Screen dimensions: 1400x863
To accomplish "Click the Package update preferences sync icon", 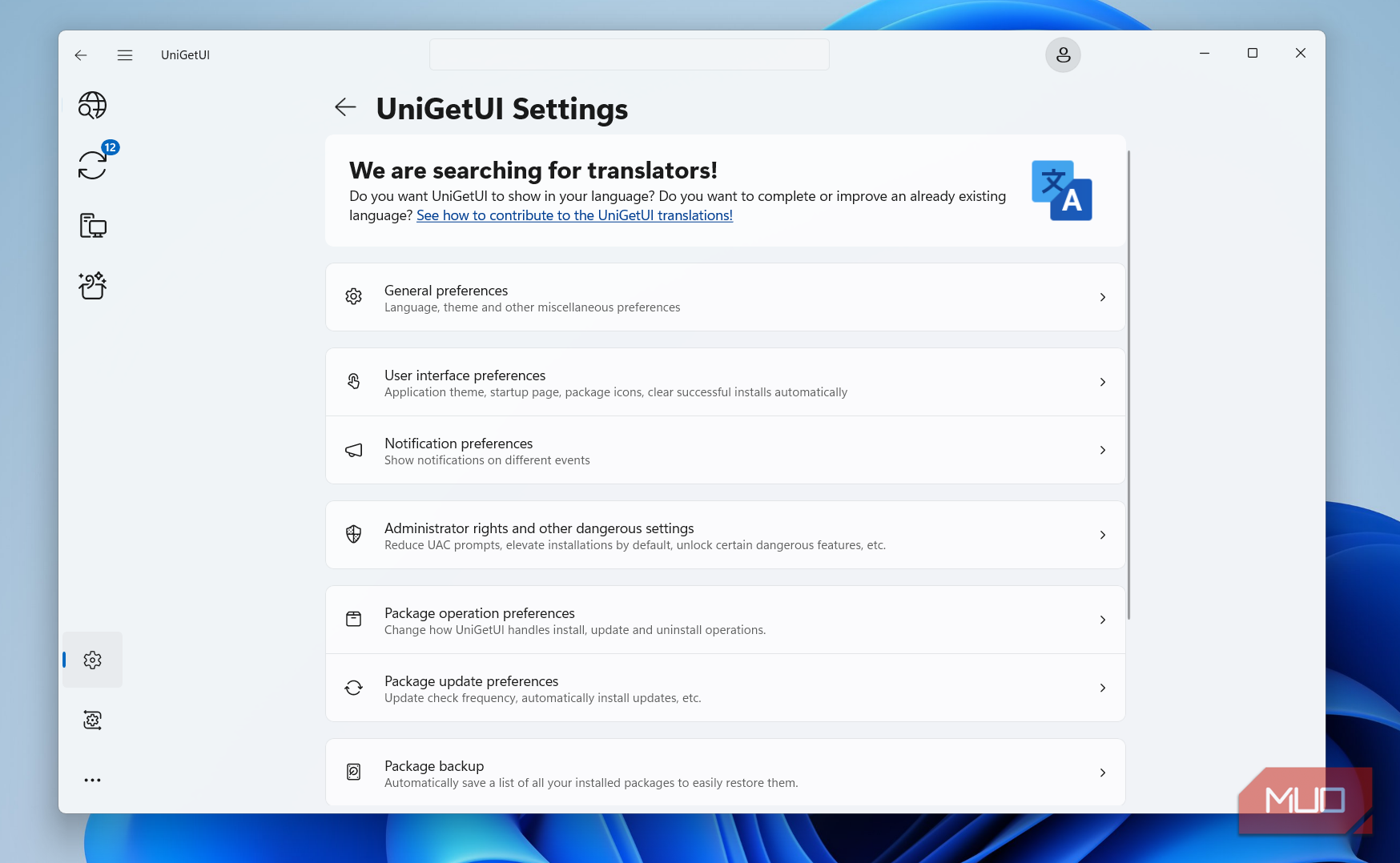I will (x=353, y=688).
